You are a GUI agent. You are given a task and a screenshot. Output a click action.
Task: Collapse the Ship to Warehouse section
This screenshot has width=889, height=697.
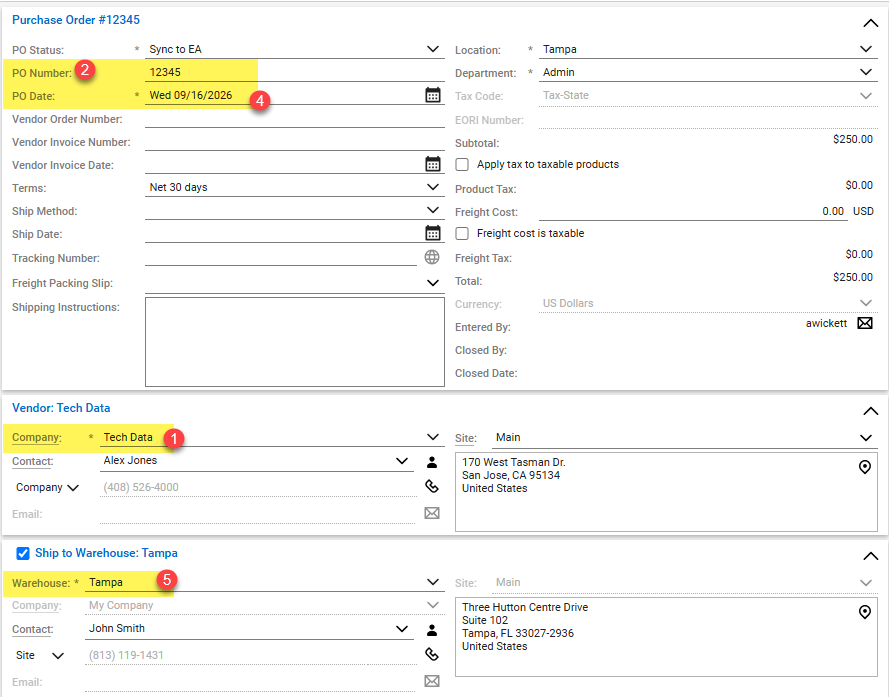point(870,556)
